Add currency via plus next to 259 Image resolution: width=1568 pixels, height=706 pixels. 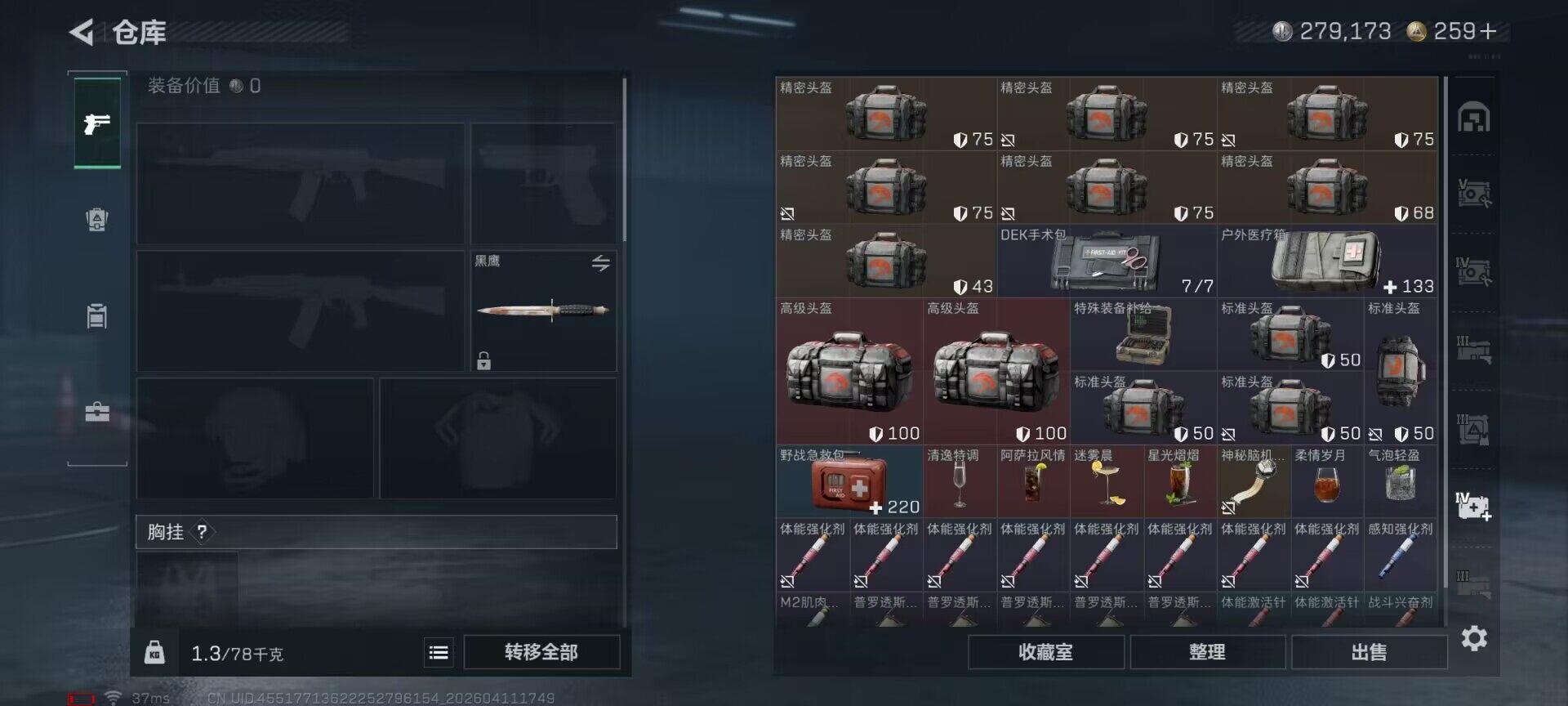(1488, 31)
